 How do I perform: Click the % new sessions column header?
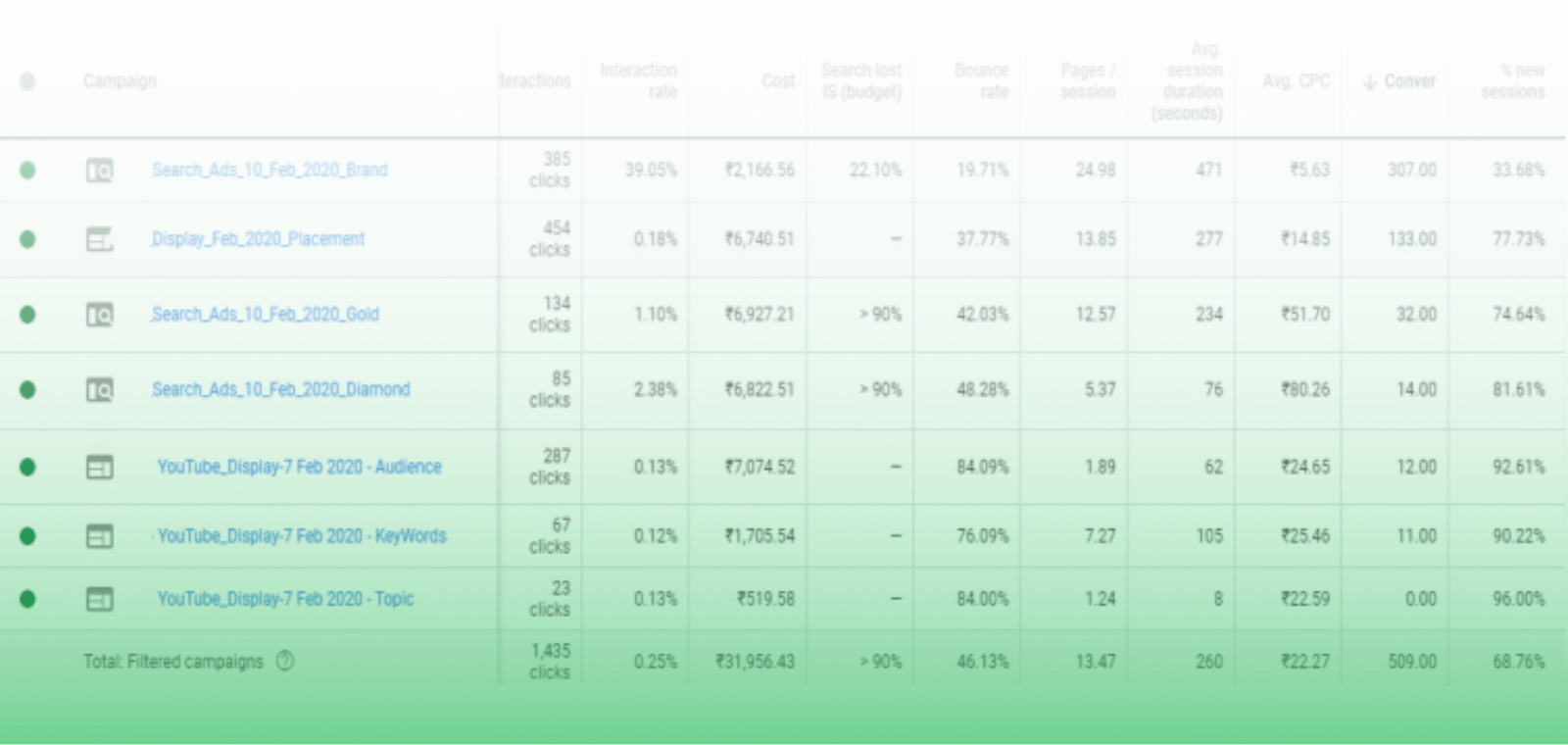click(1513, 81)
